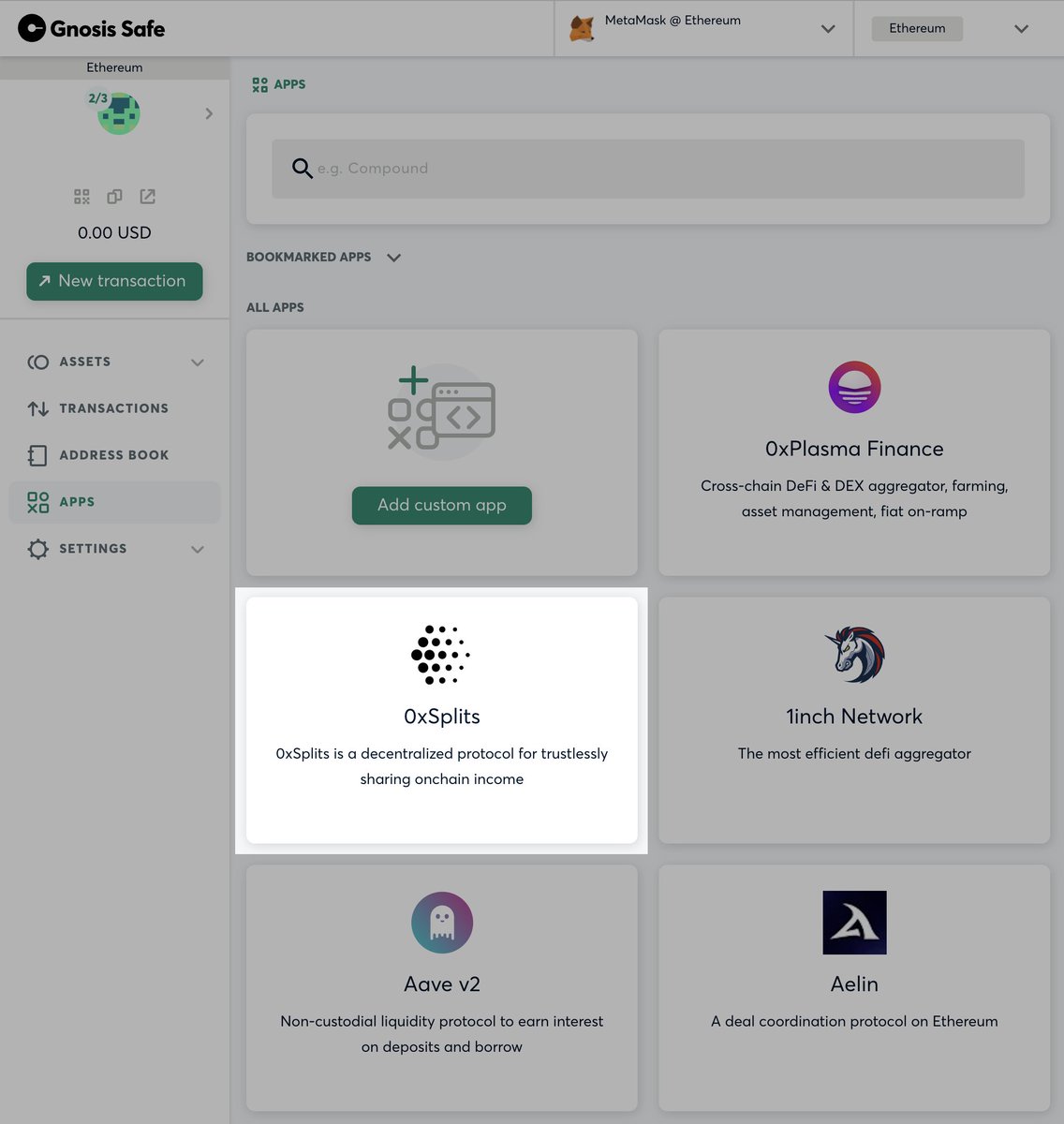Open Safe in block explorer icon
The width and height of the screenshot is (1064, 1124).
[147, 197]
